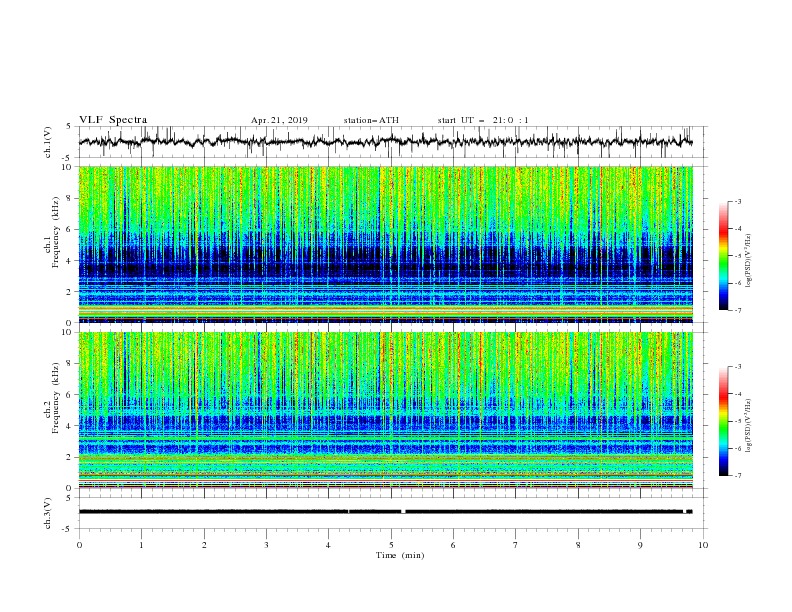This screenshot has width=792, height=612.
Task: Click the 'ch.1(V)' waveform axis label
Action: click(x=48, y=142)
